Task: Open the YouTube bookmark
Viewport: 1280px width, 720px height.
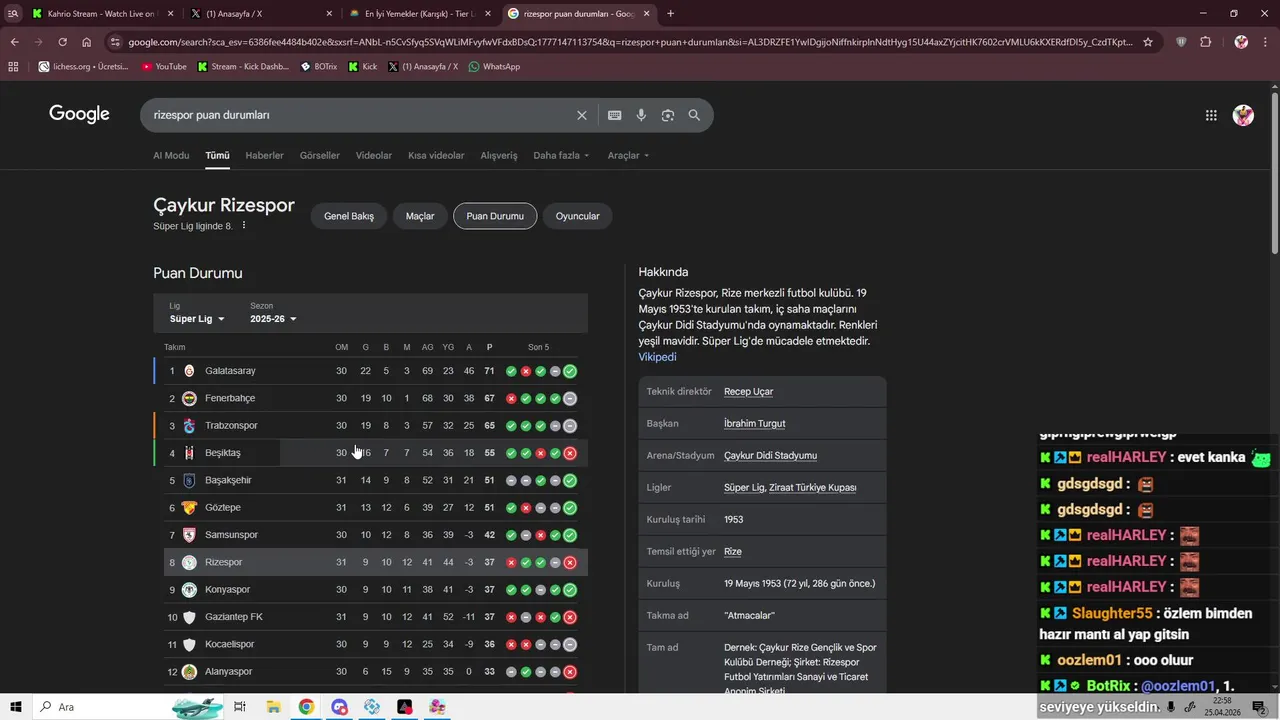Action: click(x=164, y=66)
